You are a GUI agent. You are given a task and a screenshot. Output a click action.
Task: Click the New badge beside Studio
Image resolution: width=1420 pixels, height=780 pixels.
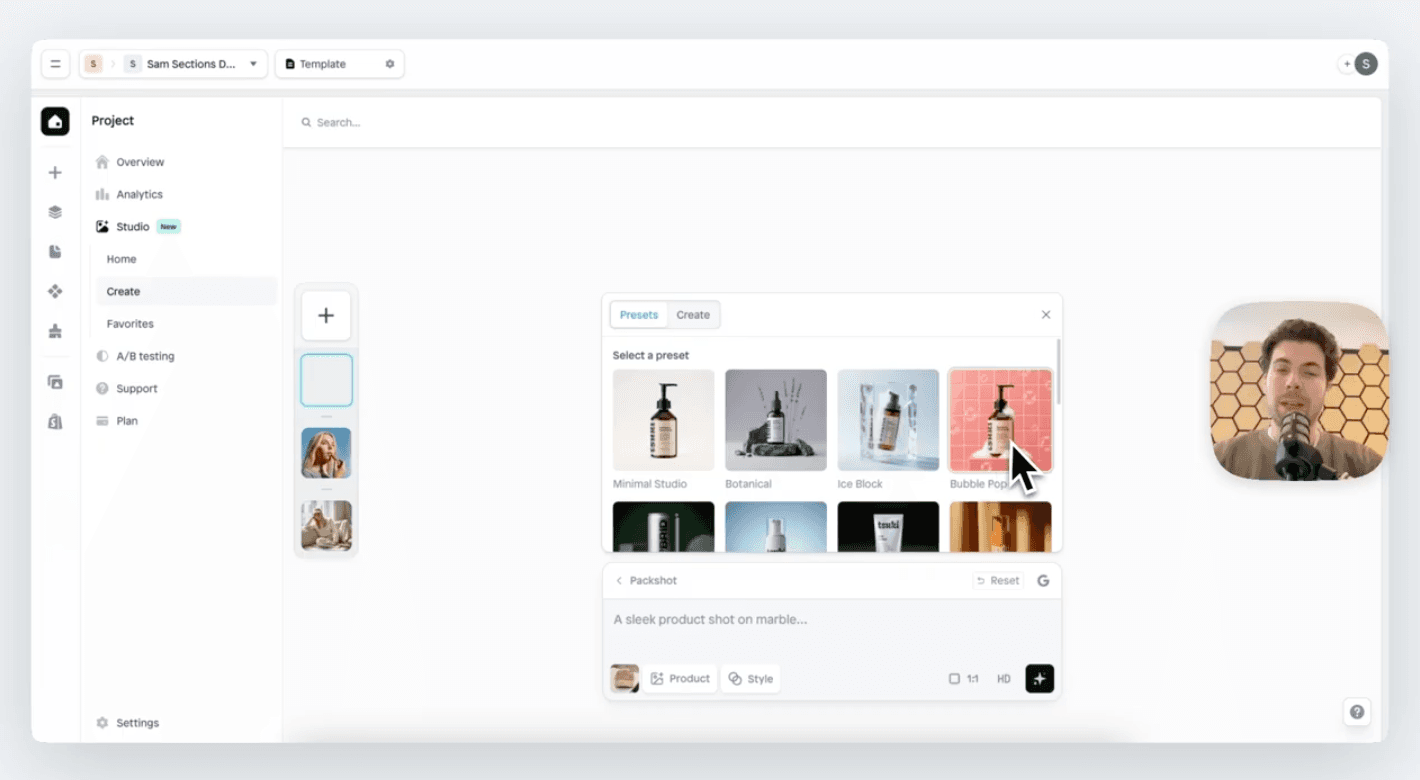[x=169, y=227]
